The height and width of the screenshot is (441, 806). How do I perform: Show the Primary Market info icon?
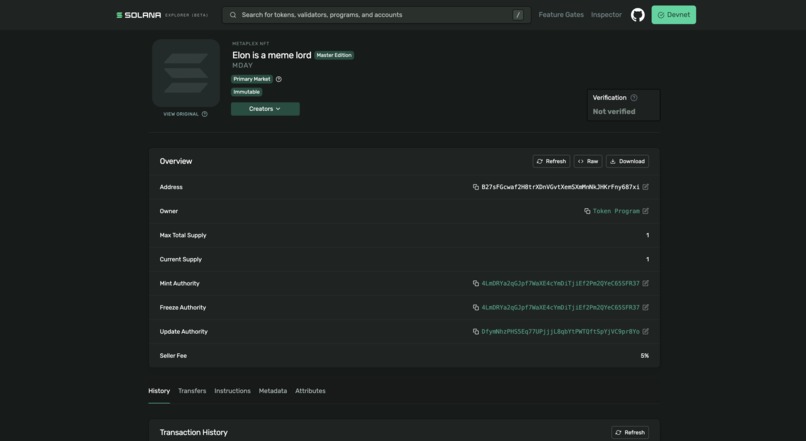279,79
